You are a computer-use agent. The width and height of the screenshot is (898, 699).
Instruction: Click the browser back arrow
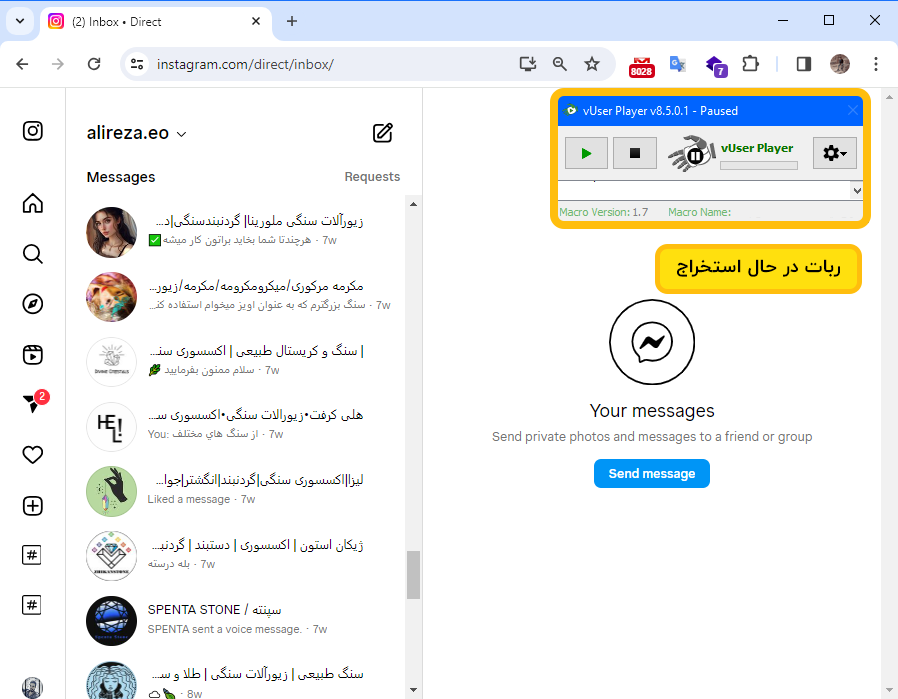tap(22, 64)
